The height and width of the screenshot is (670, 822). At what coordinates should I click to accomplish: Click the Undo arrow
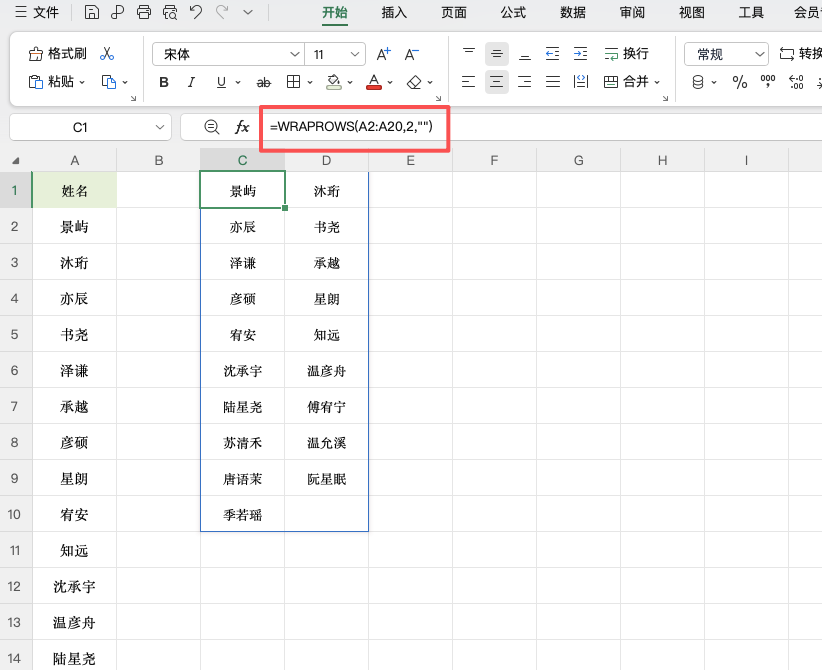[196, 12]
